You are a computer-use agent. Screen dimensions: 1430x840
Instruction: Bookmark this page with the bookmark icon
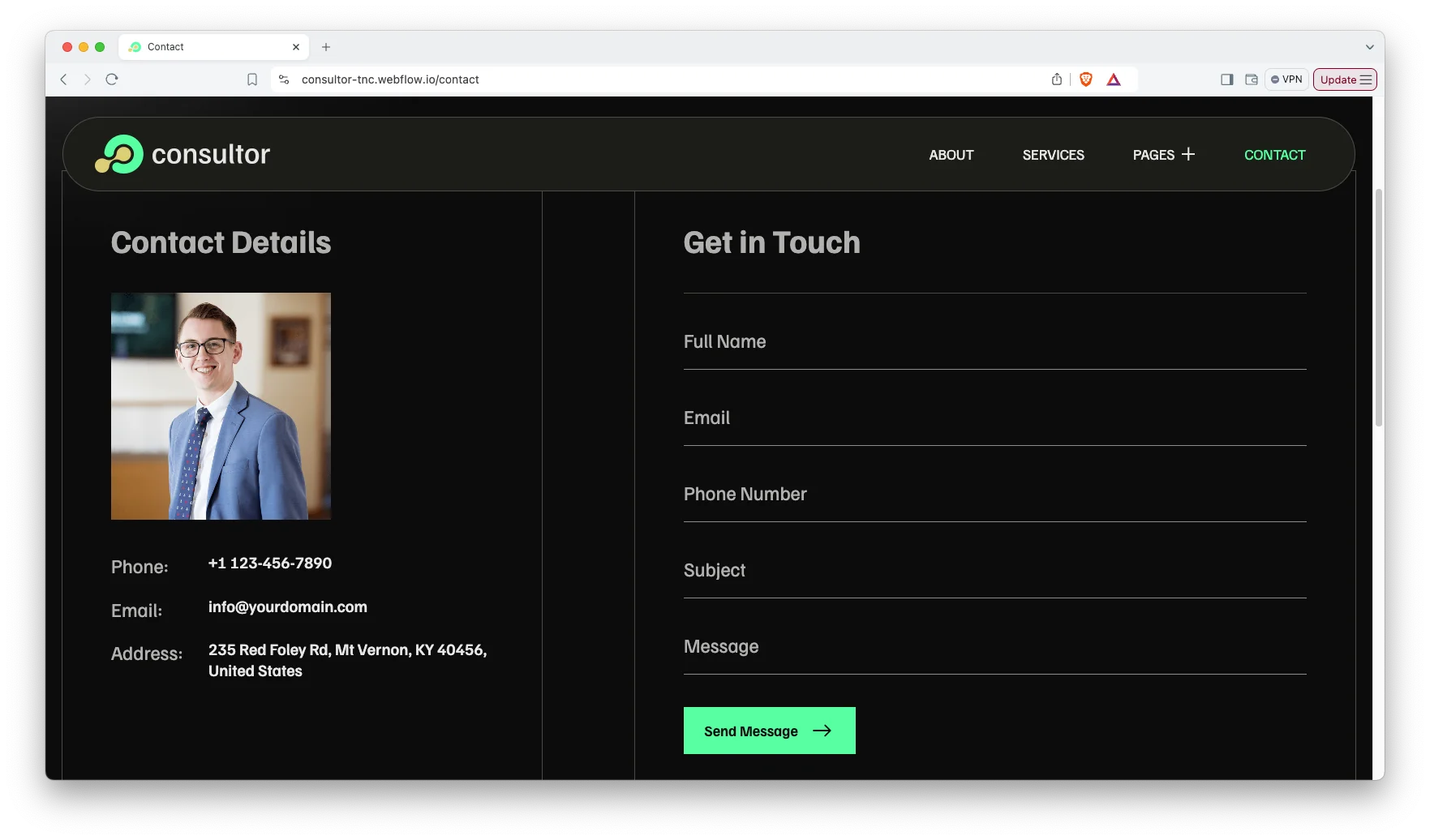coord(252,79)
